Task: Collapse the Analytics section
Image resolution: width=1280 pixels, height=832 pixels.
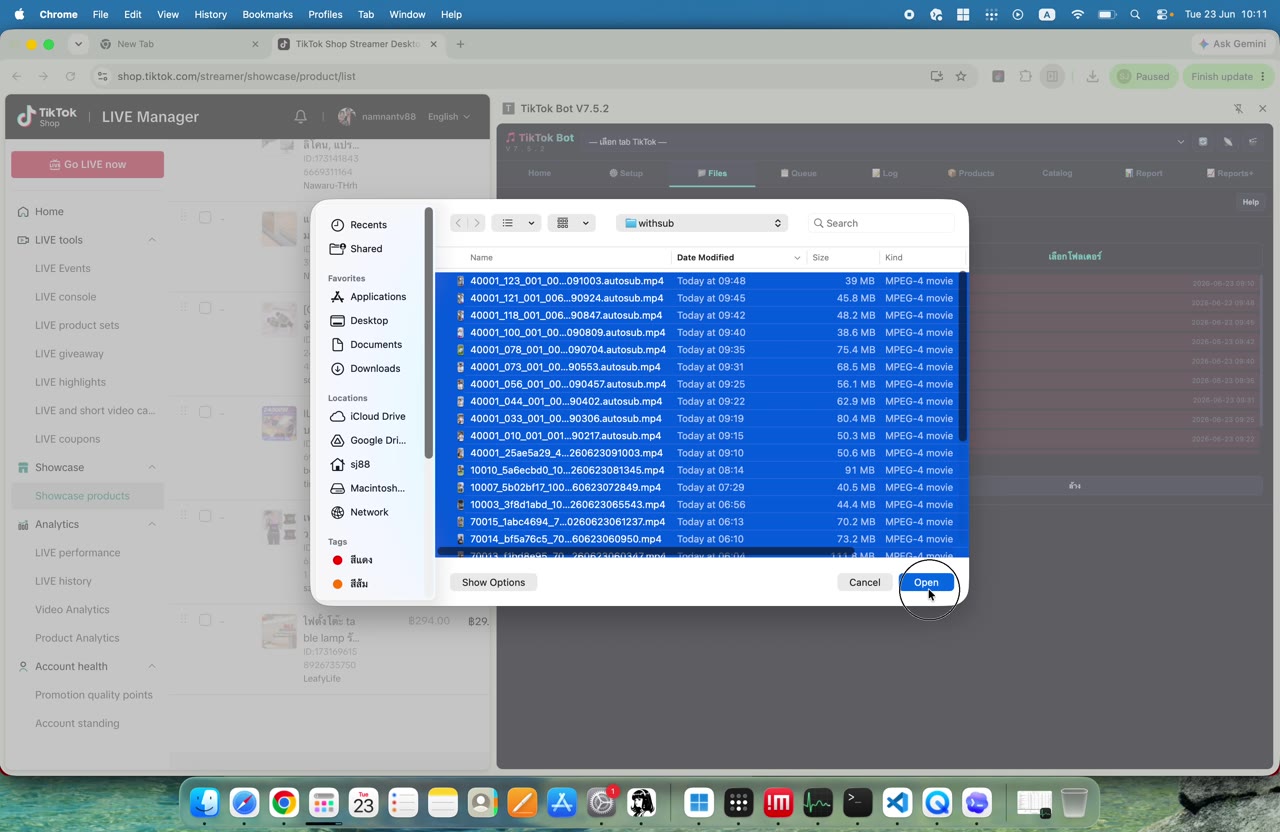Action: pos(152,524)
